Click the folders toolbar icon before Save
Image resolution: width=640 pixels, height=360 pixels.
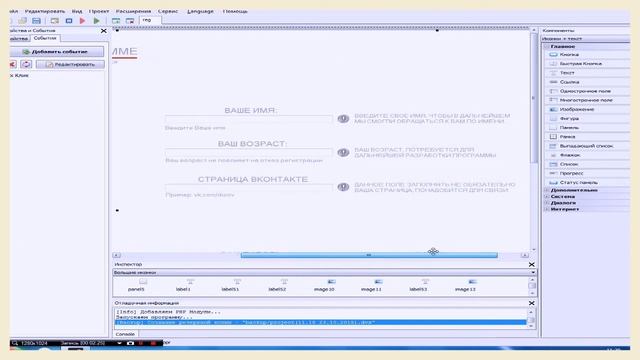click(22, 20)
